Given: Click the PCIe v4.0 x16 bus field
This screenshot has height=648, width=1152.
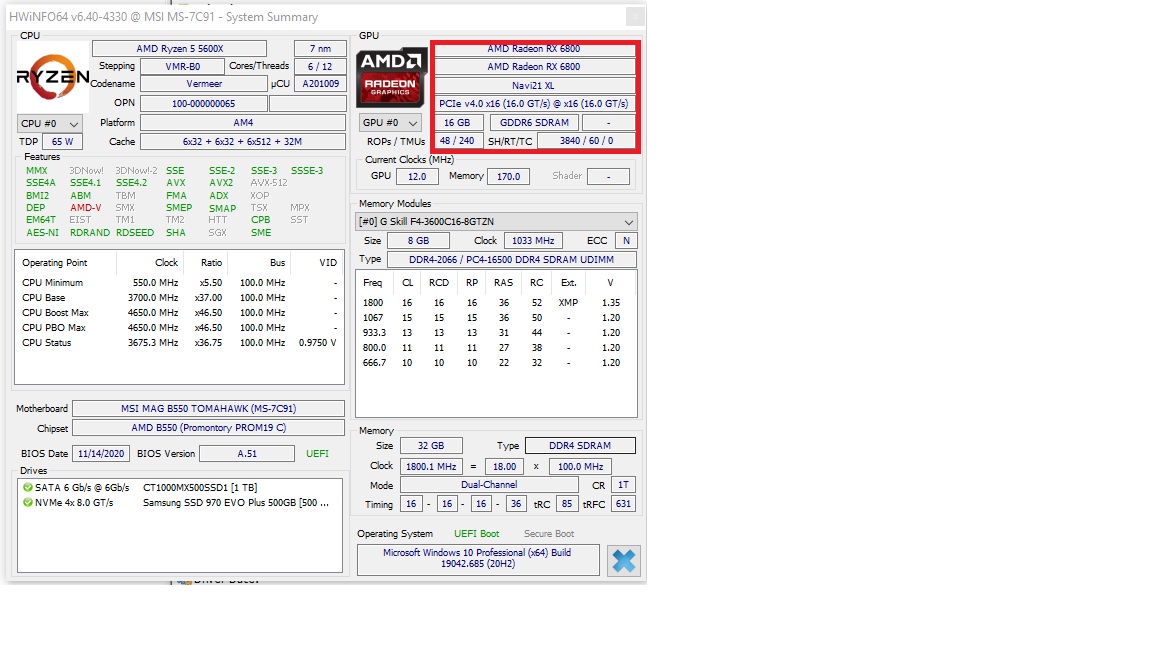Looking at the screenshot, I should [x=534, y=104].
